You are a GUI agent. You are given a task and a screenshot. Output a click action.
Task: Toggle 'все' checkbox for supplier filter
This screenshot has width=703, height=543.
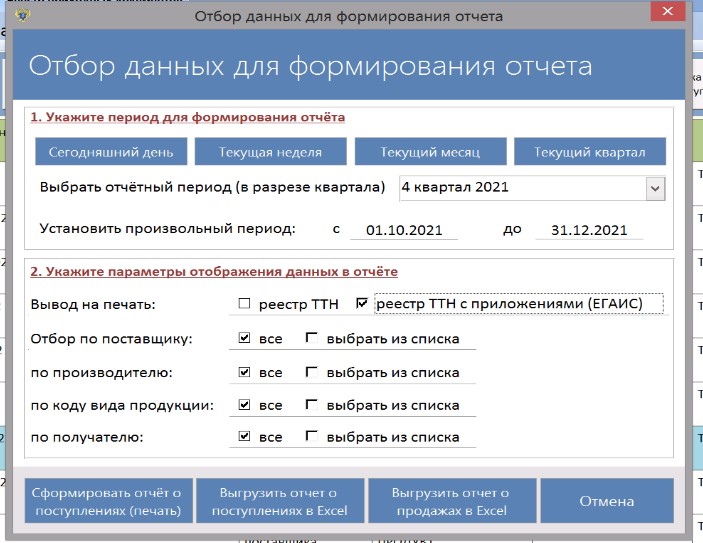pyautogui.click(x=244, y=339)
